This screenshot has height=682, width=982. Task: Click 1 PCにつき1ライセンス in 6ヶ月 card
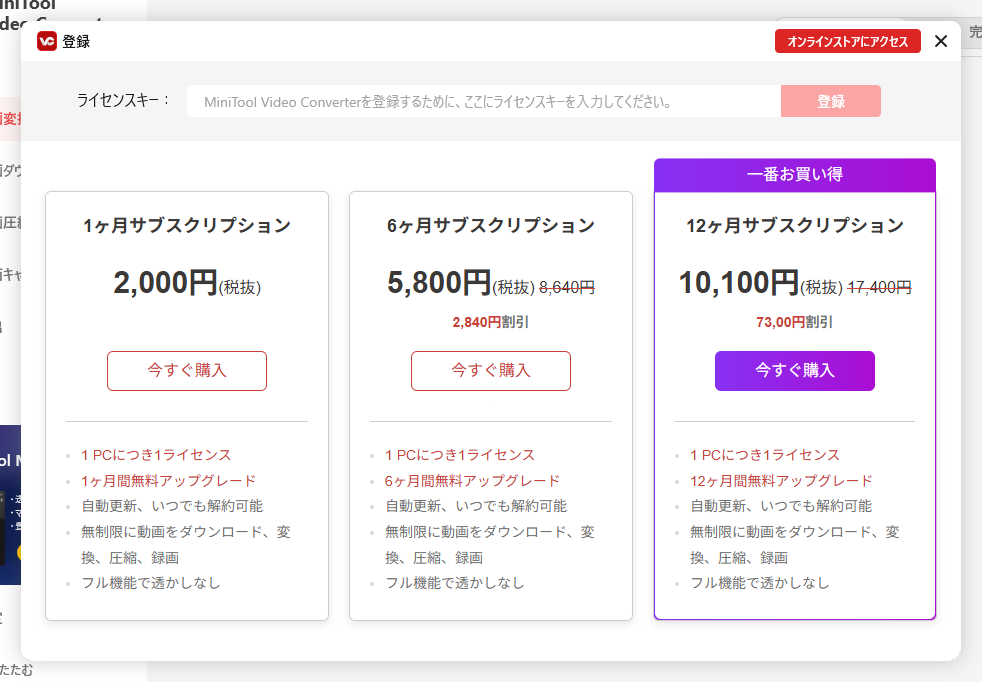(460, 455)
